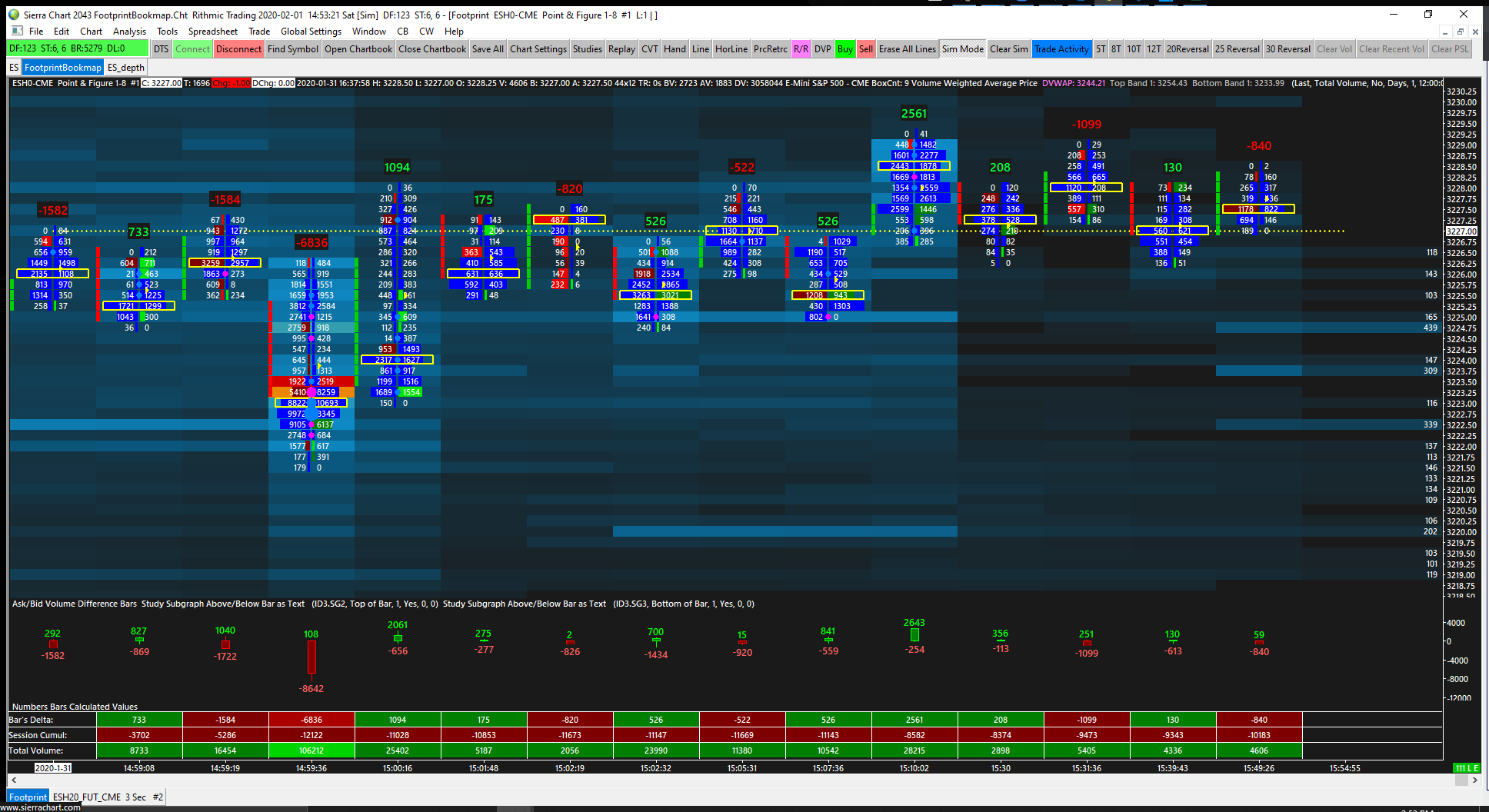Open the CW menu
1489x812 pixels.
[426, 32]
